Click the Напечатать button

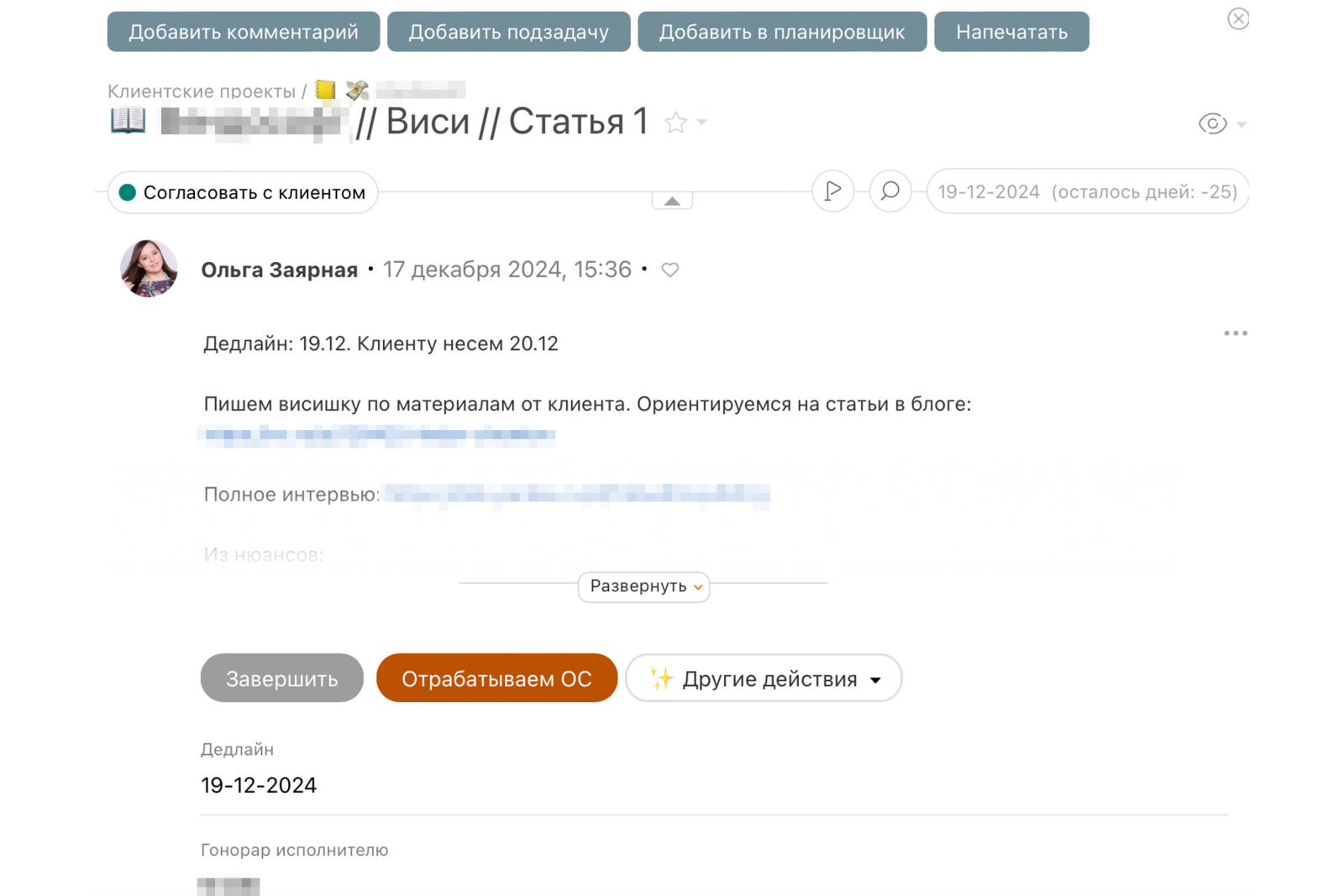pyautogui.click(x=1011, y=32)
